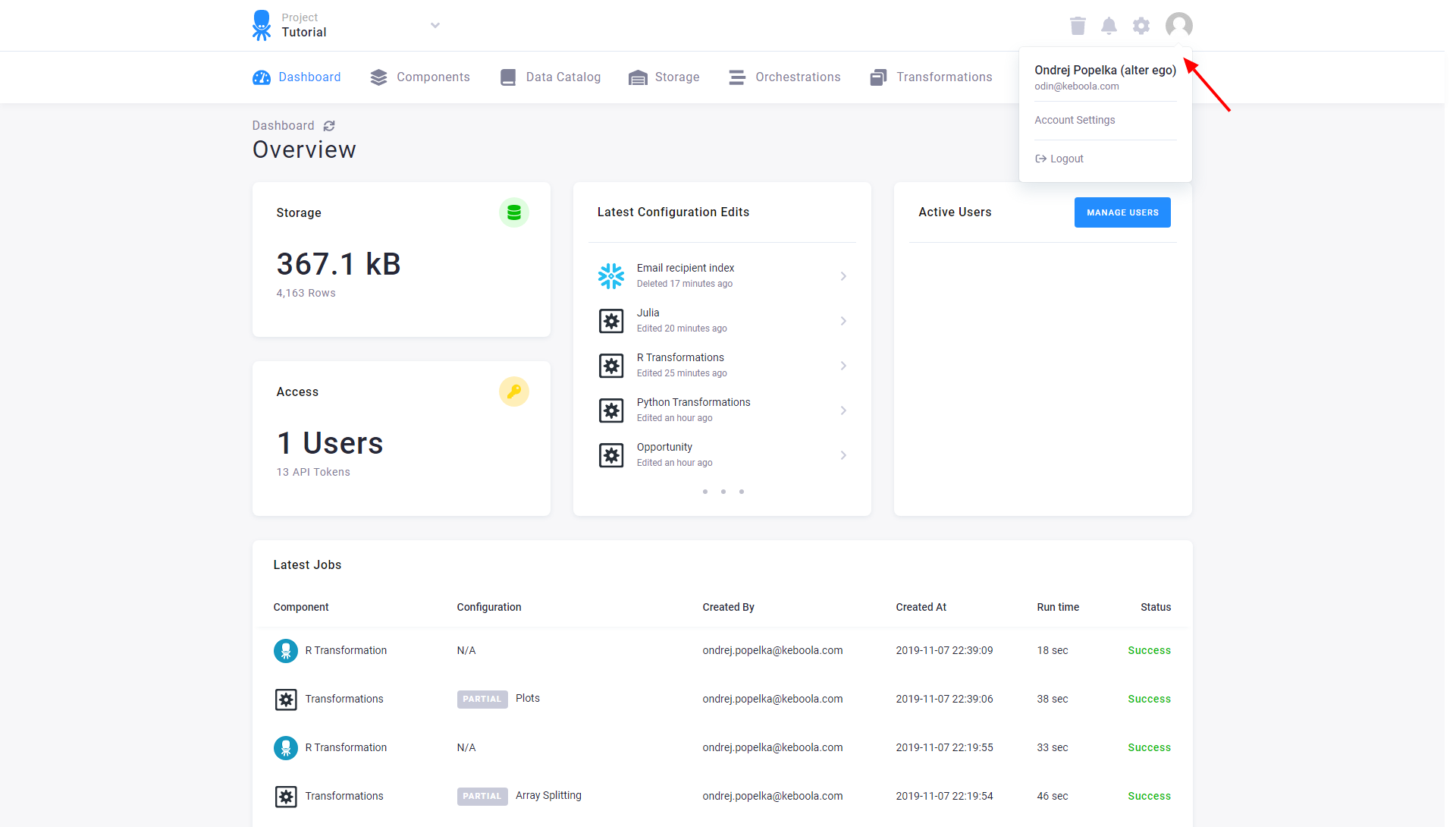Open the Python Transformations edit chevron
1456x827 pixels.
(843, 410)
